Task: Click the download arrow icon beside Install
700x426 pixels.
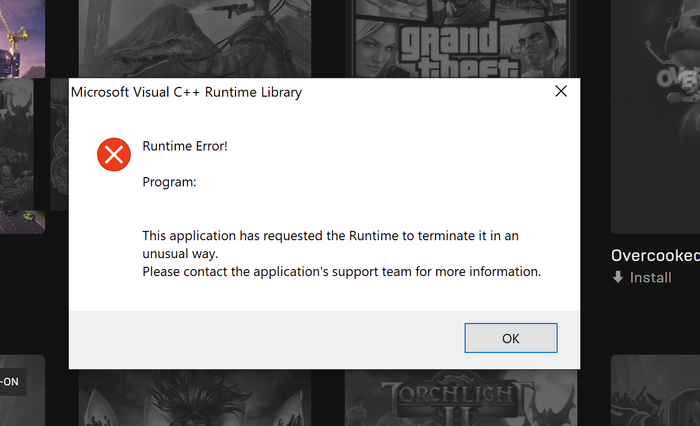Action: pos(618,277)
